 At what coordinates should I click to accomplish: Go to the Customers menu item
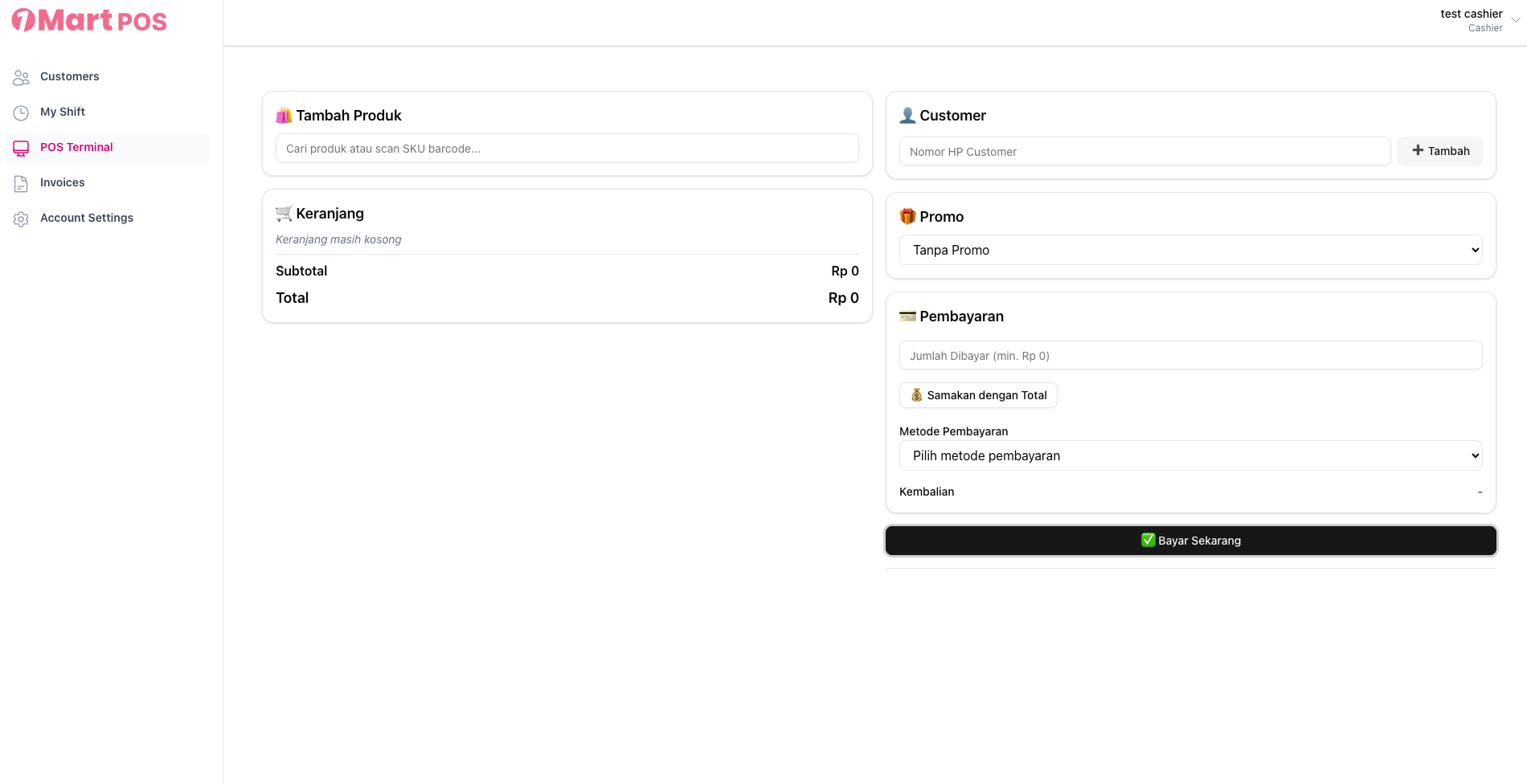click(70, 77)
